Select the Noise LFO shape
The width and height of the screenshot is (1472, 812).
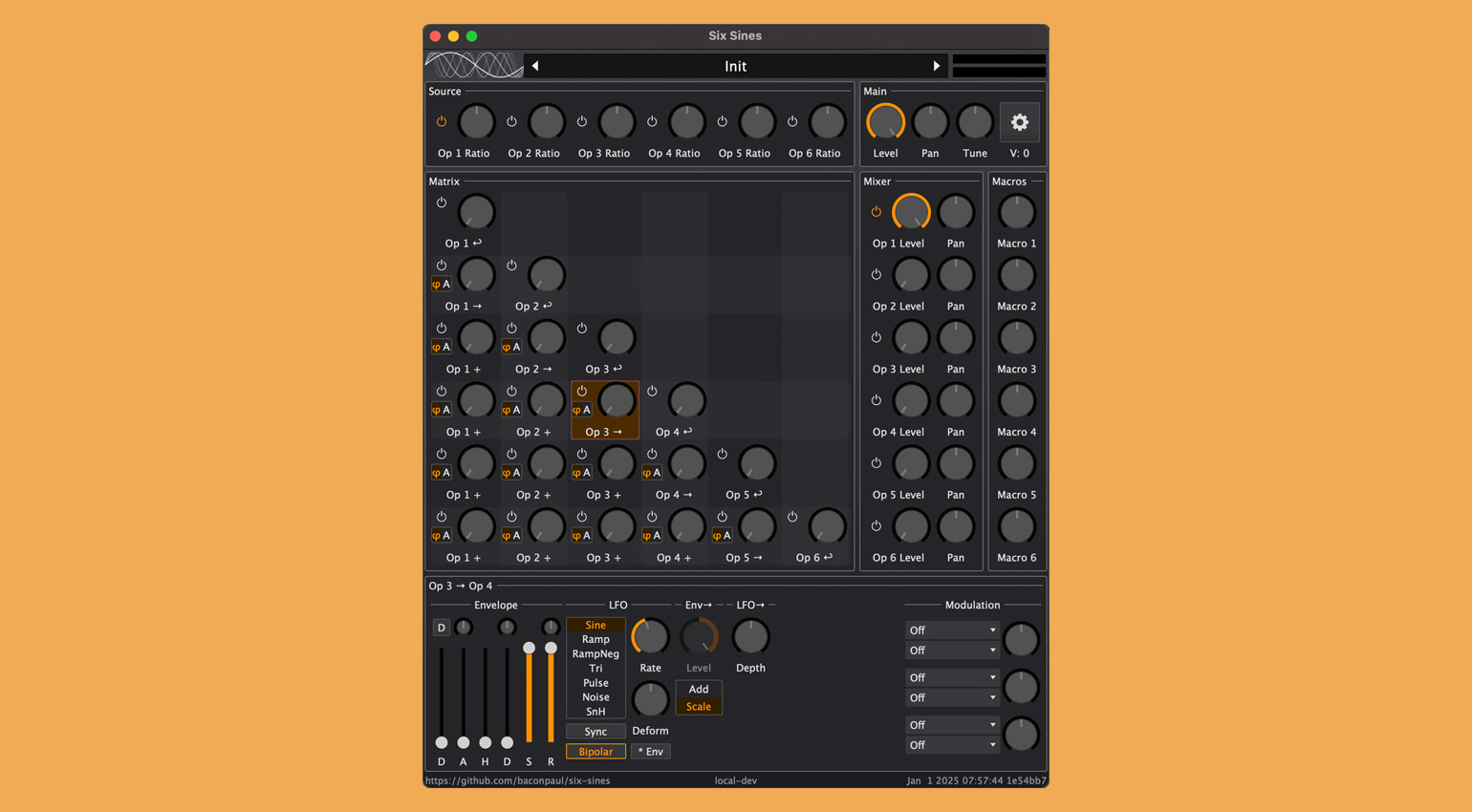(595, 697)
